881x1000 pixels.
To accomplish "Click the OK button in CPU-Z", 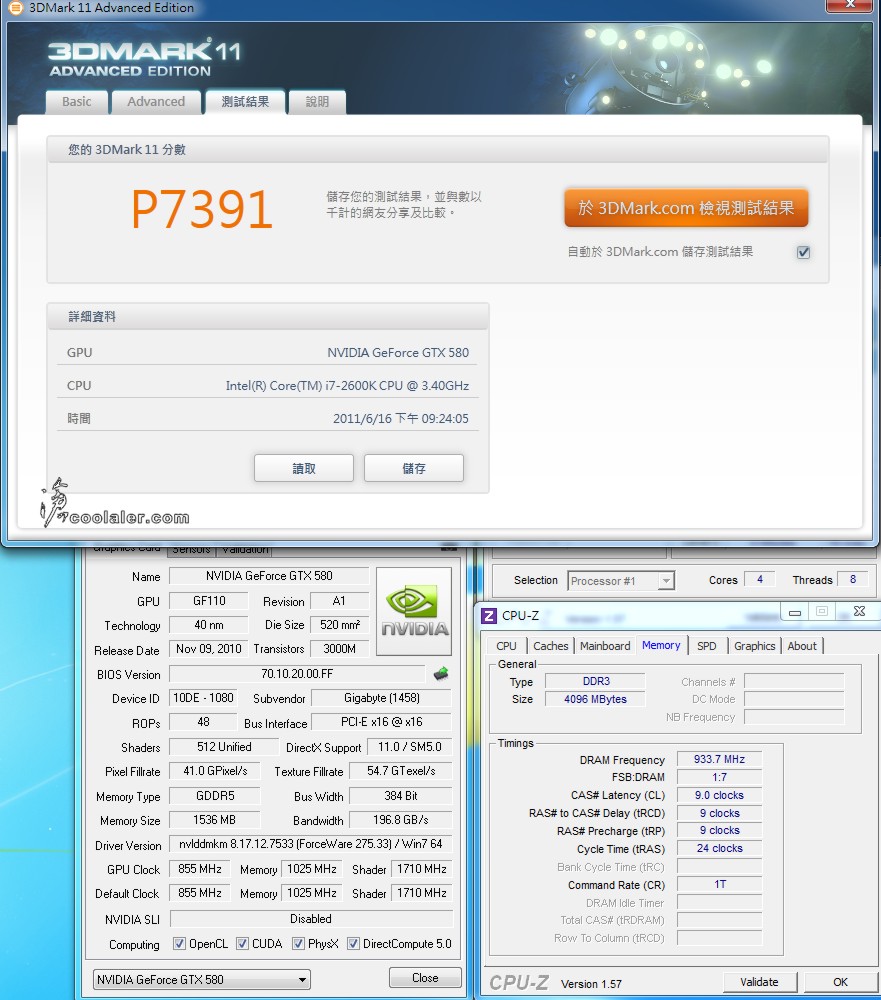I will (x=841, y=982).
